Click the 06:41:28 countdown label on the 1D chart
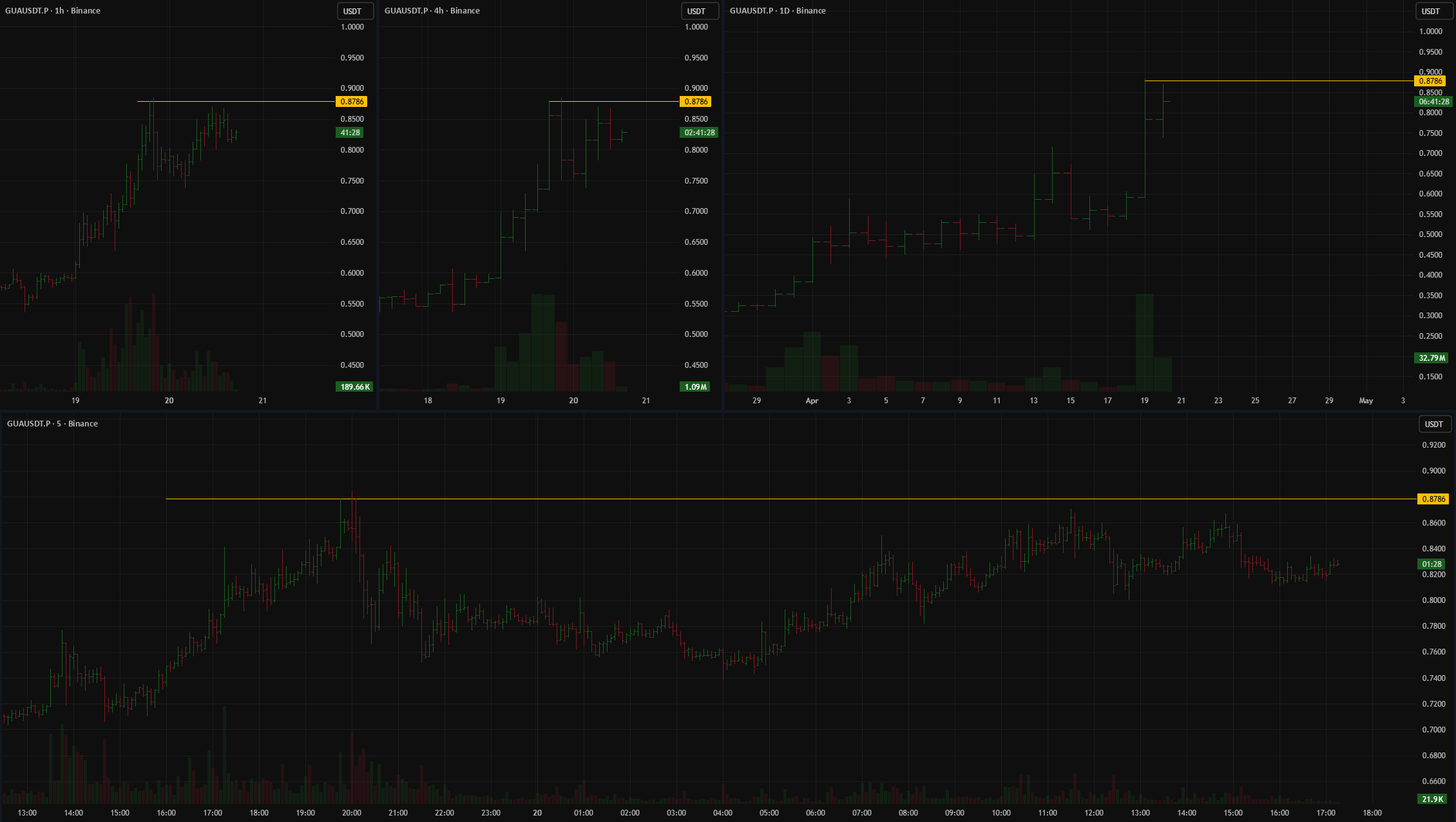The height and width of the screenshot is (822, 1456). point(1433,102)
